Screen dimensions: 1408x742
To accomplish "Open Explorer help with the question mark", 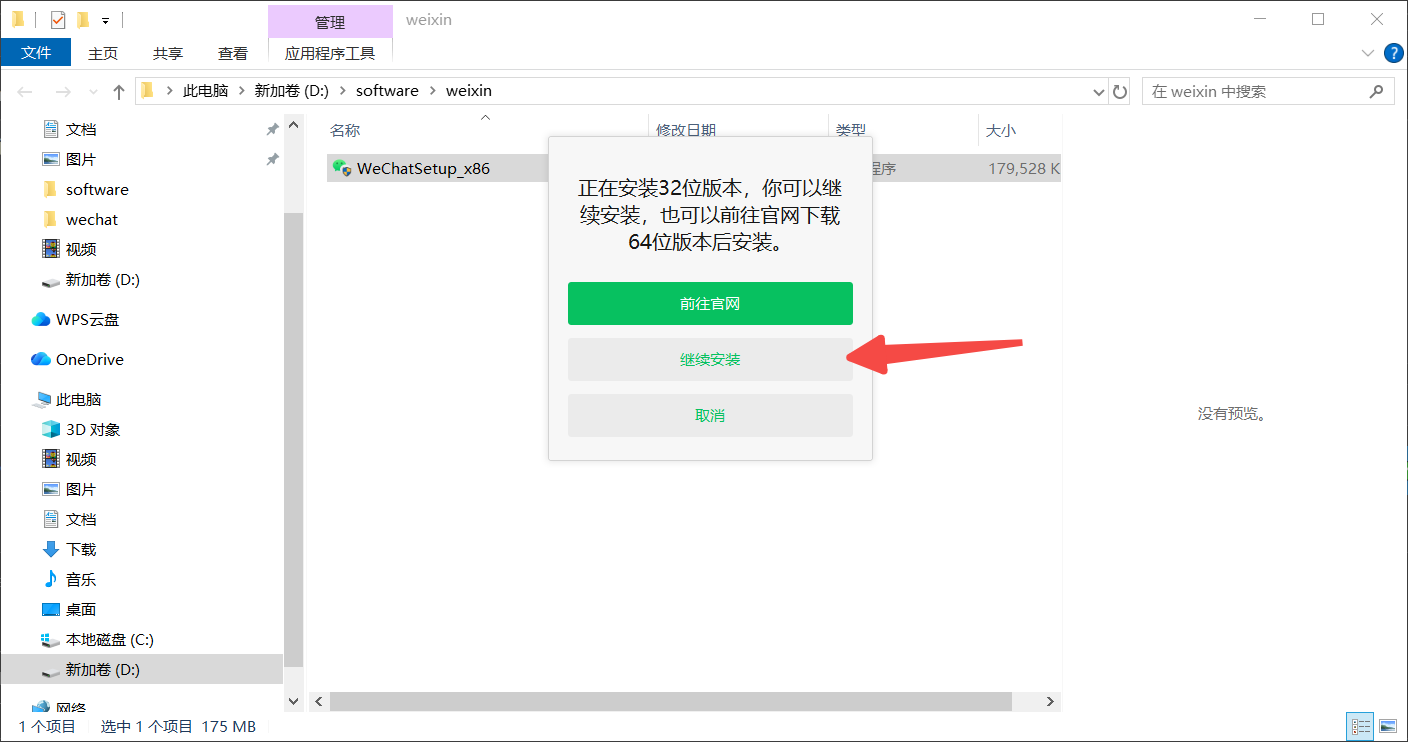I will click(1392, 52).
